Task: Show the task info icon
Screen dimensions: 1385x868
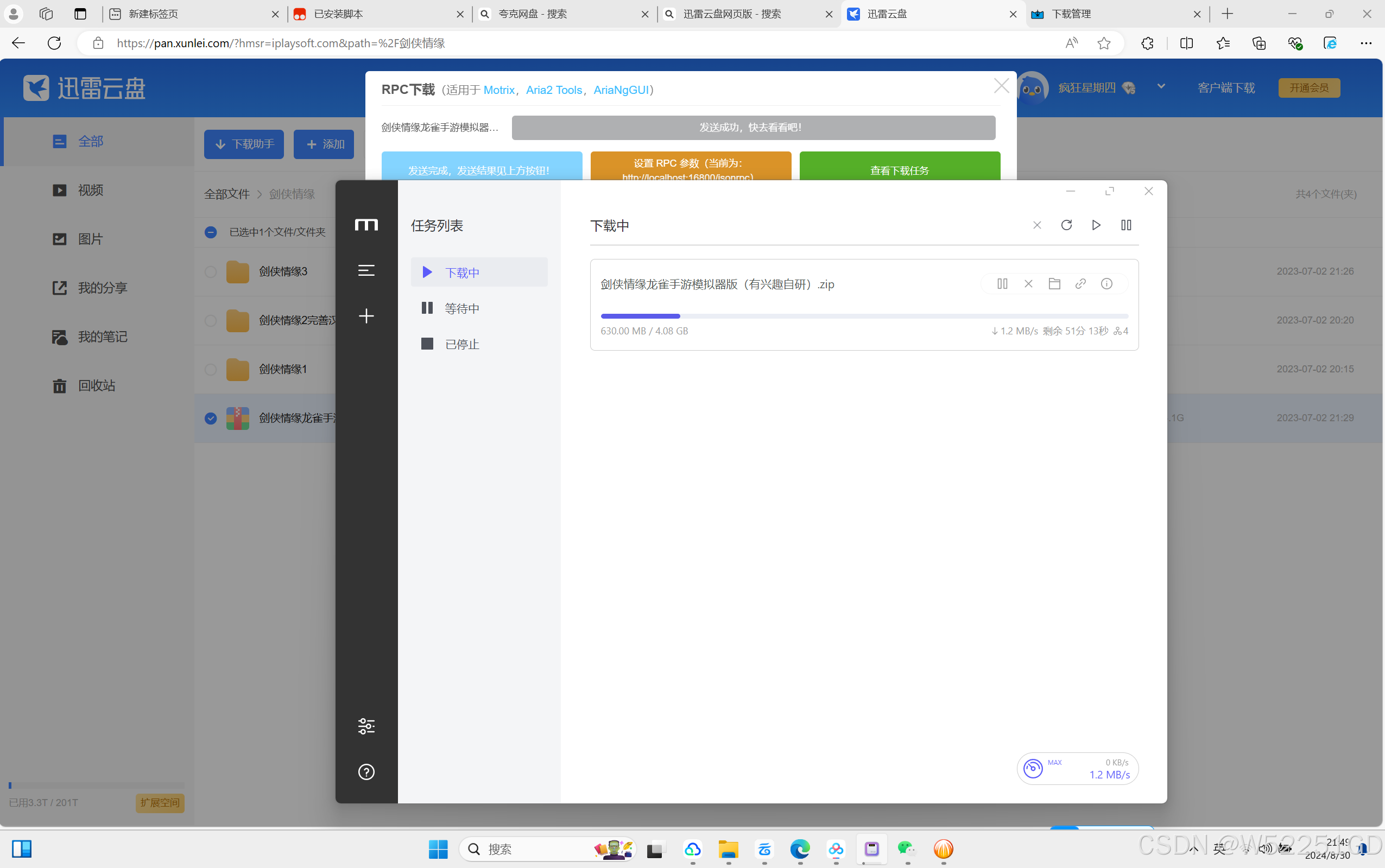Action: (1106, 283)
